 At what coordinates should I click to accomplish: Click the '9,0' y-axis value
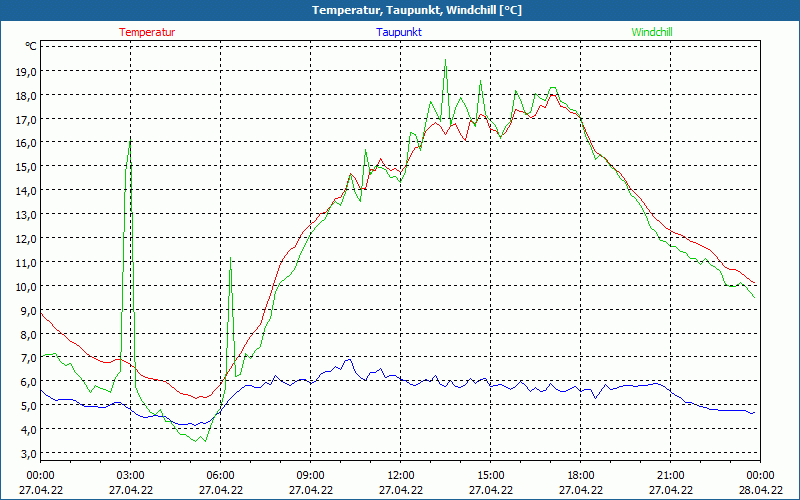[29, 310]
